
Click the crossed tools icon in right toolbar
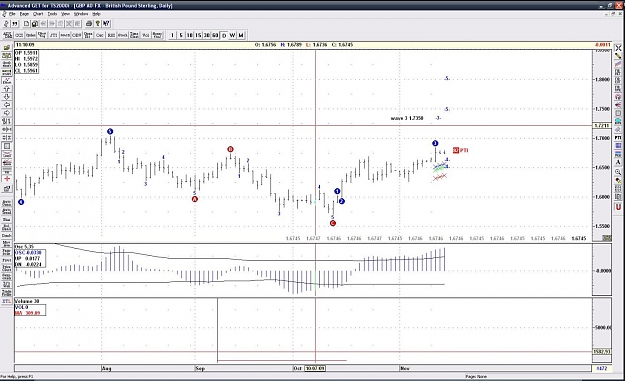(618, 48)
